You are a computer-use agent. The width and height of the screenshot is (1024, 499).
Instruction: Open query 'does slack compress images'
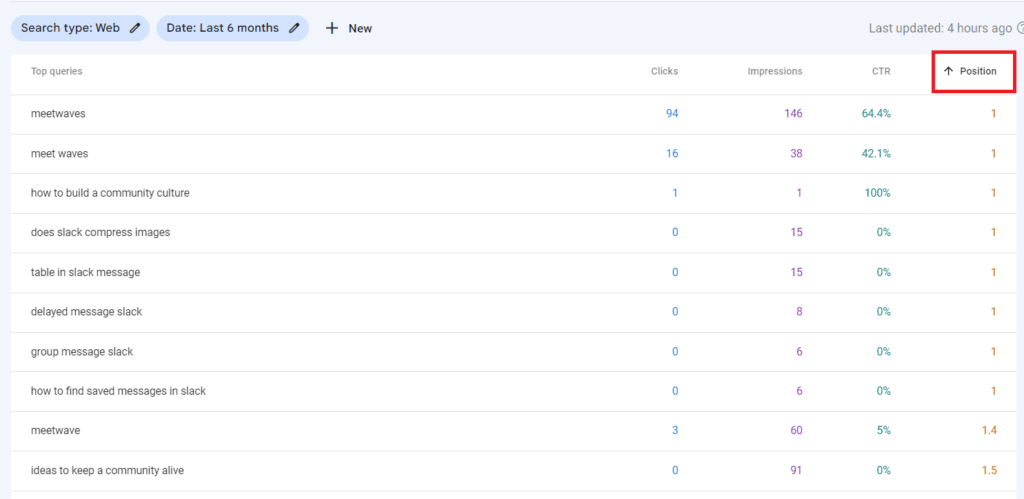pos(101,233)
